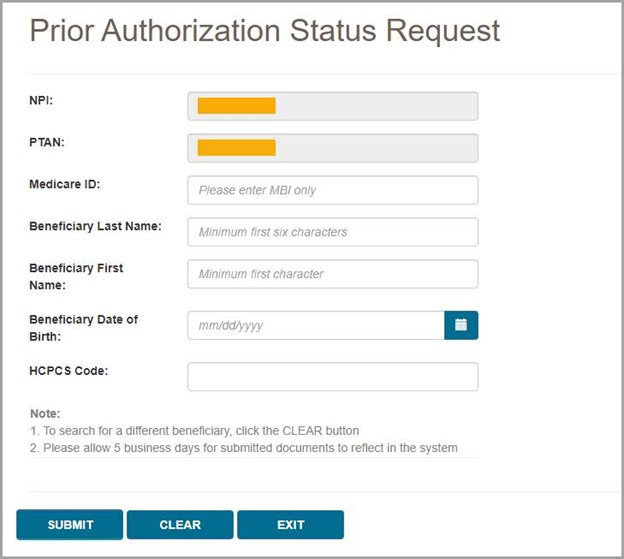Hit the EXIT button
The image size is (624, 559).
coord(291,525)
